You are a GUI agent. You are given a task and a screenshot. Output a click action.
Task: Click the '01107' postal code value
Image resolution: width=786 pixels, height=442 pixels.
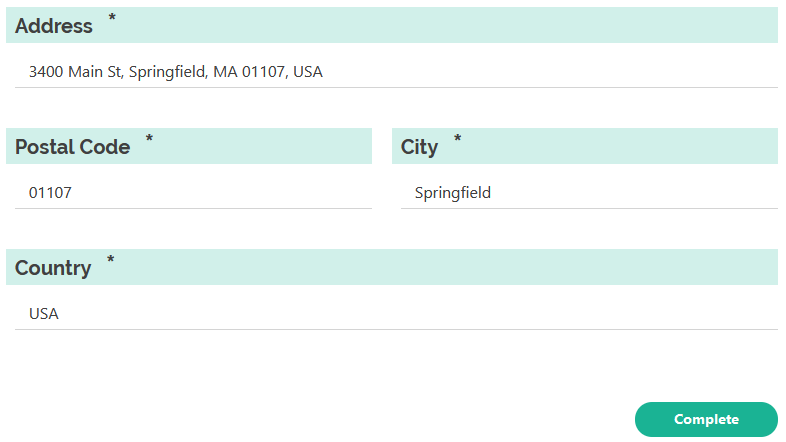click(x=50, y=192)
